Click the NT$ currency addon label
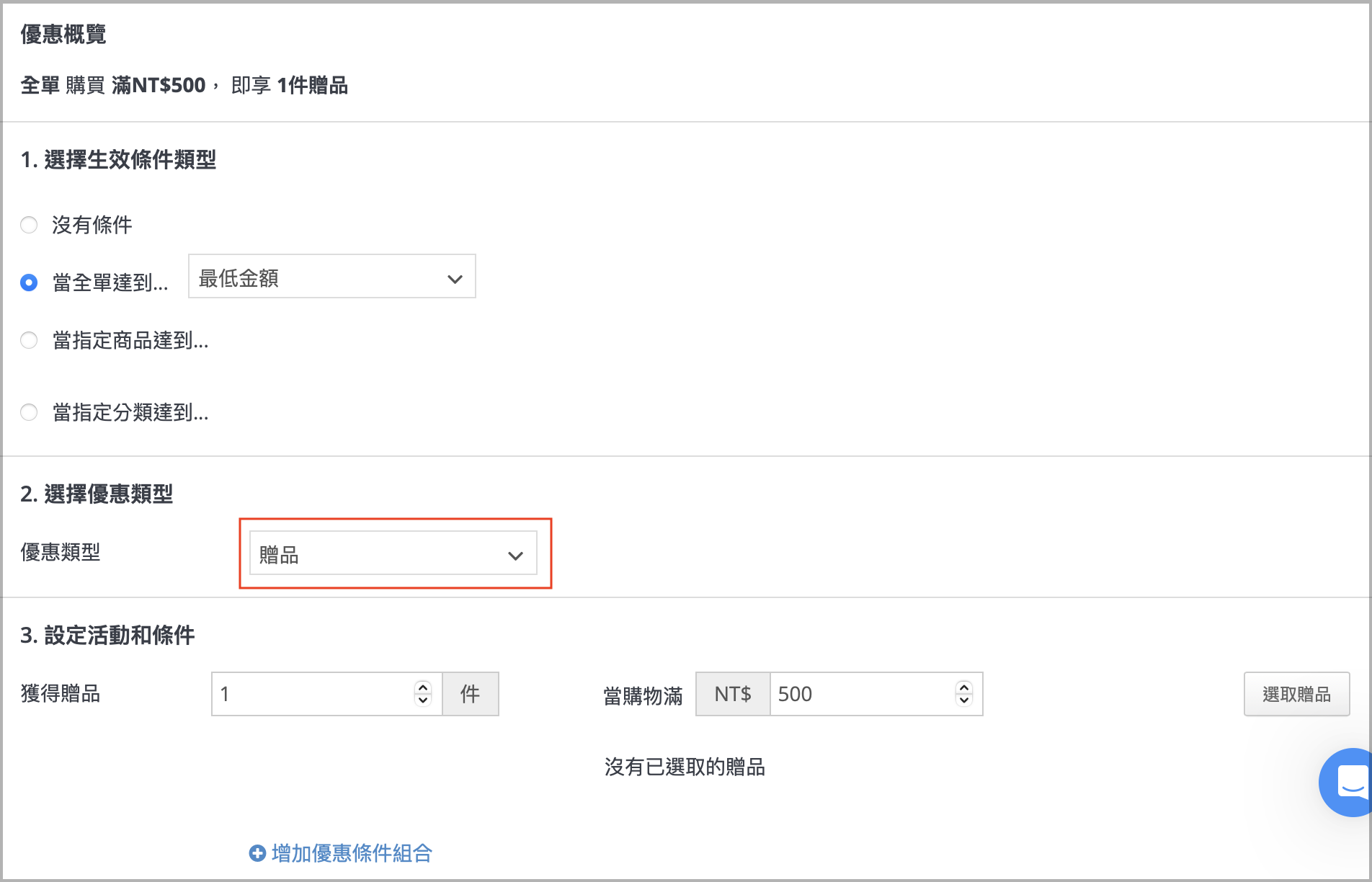1372x882 pixels. click(733, 694)
